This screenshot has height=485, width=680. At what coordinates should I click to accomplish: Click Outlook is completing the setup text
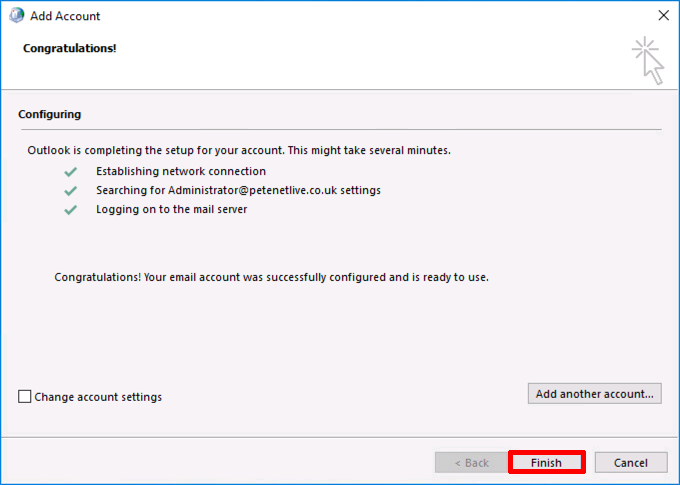(239, 151)
